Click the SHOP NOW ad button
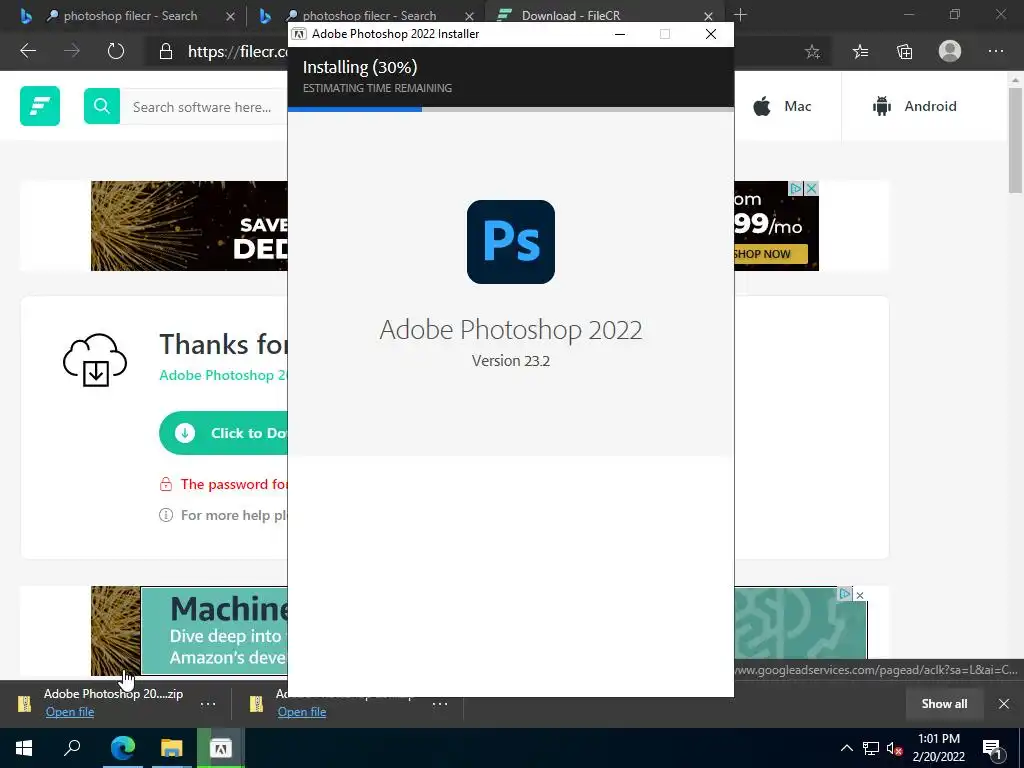This screenshot has height=768, width=1024. [771, 254]
